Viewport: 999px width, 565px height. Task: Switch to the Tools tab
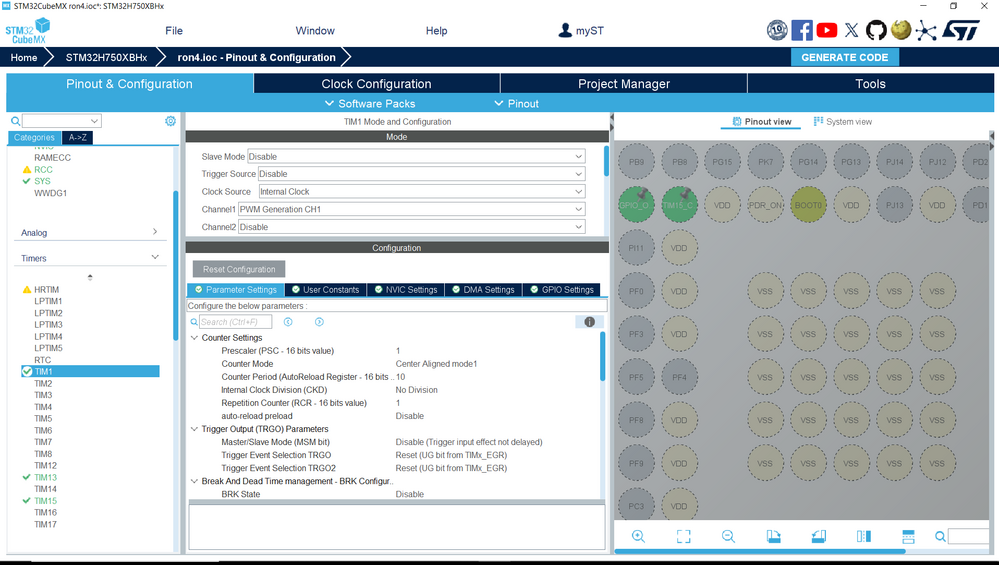point(870,83)
